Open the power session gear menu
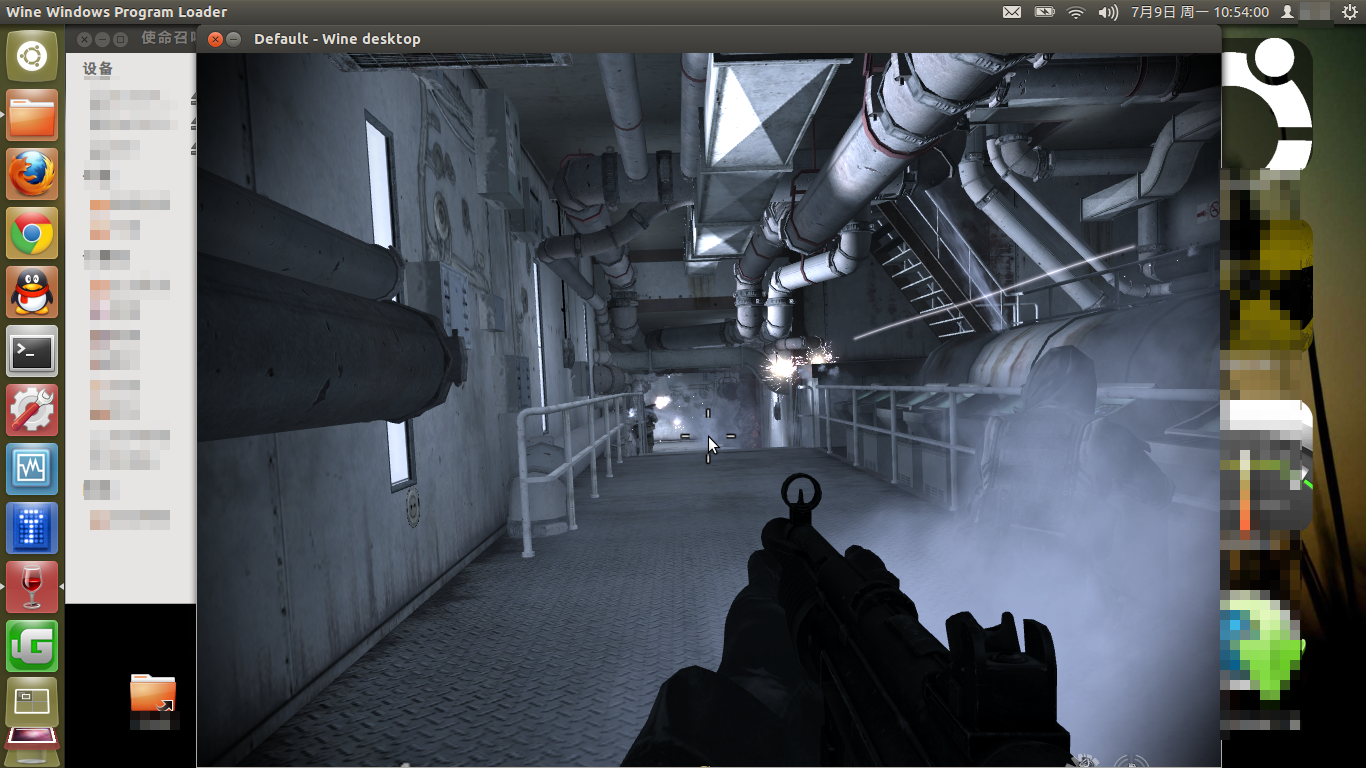 1350,12
